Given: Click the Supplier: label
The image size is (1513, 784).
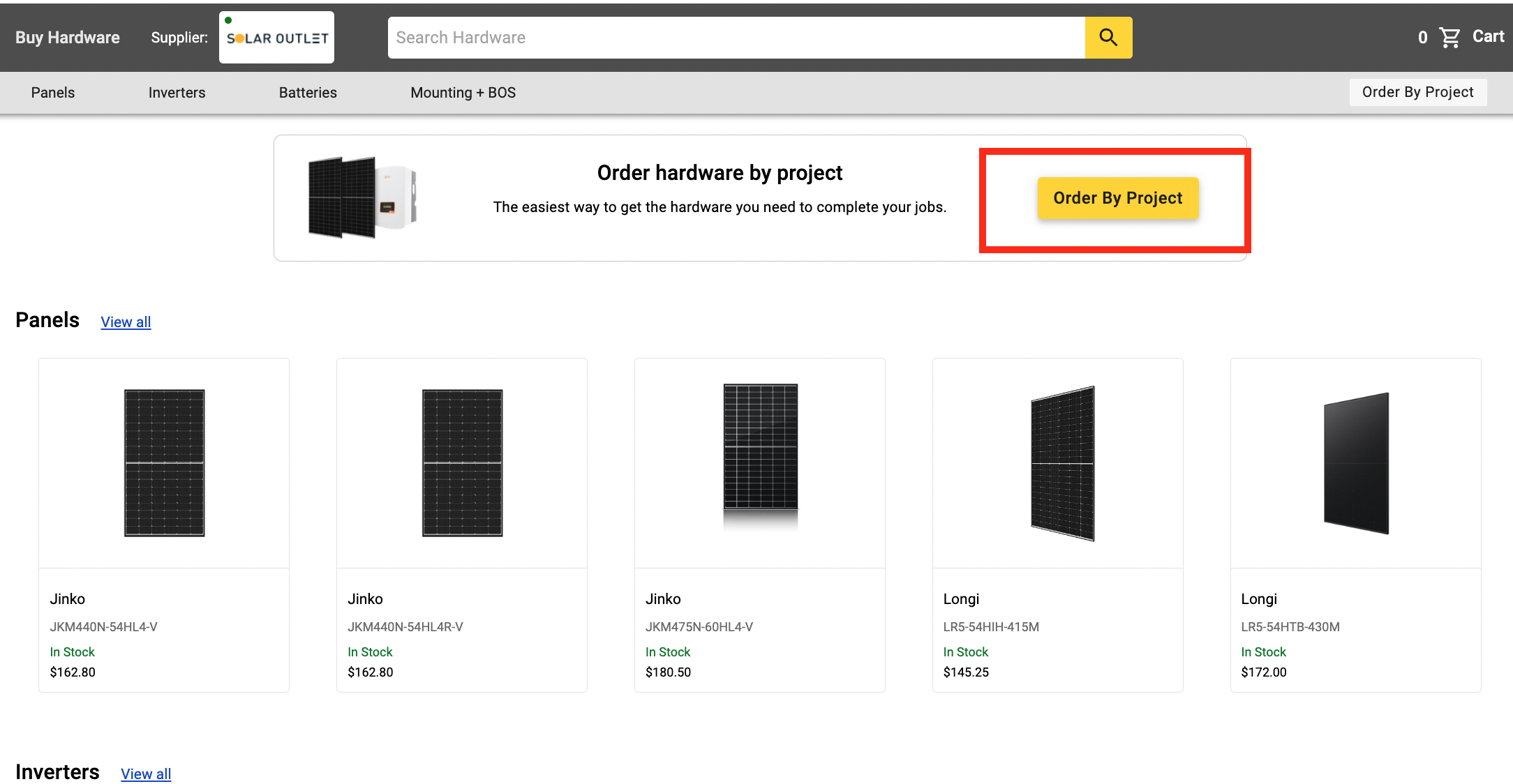Looking at the screenshot, I should [179, 38].
